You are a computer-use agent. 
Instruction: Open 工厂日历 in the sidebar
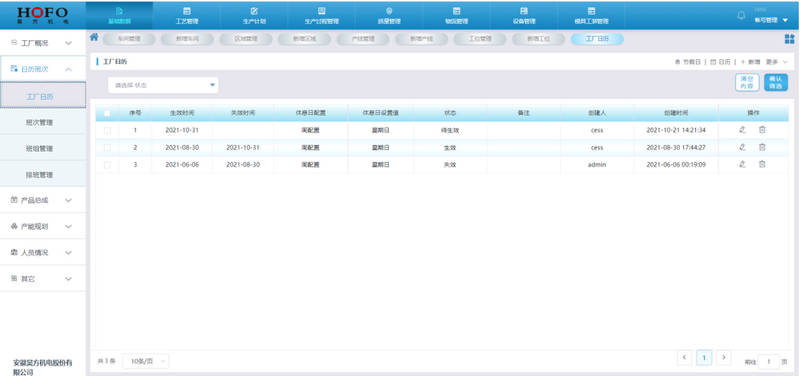click(43, 95)
